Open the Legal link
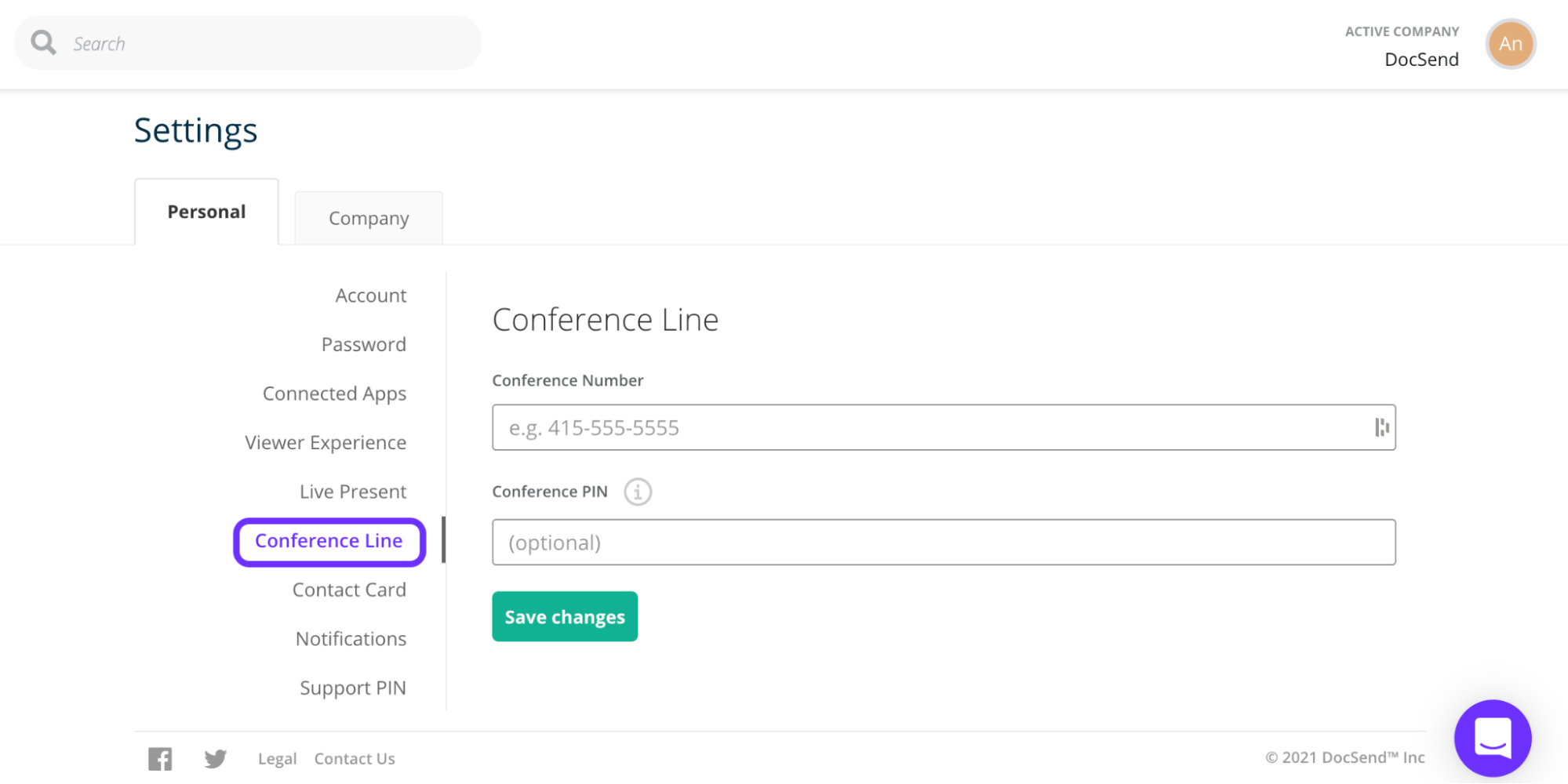The height and width of the screenshot is (784, 1568). [276, 758]
